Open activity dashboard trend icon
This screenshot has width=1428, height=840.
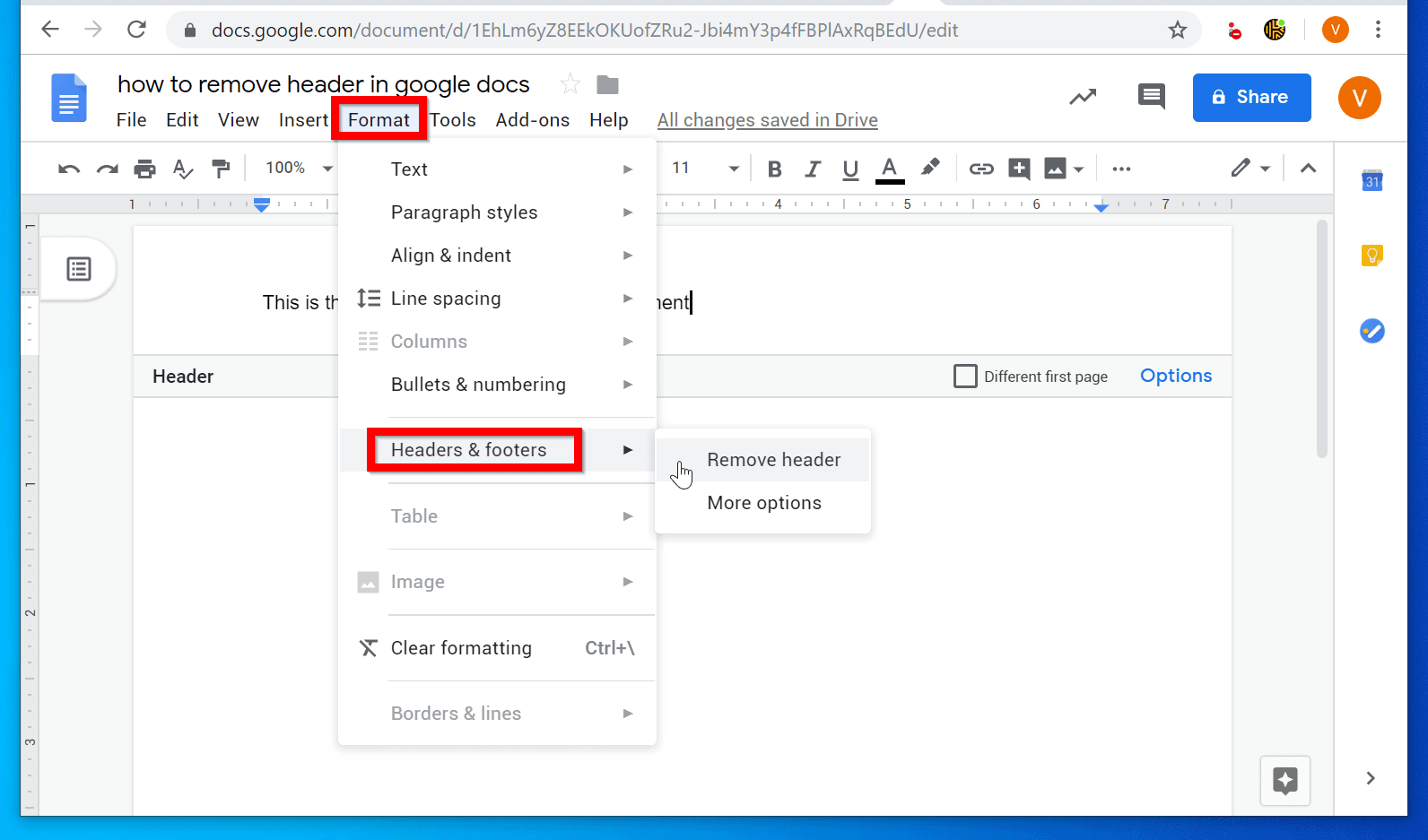[x=1083, y=97]
